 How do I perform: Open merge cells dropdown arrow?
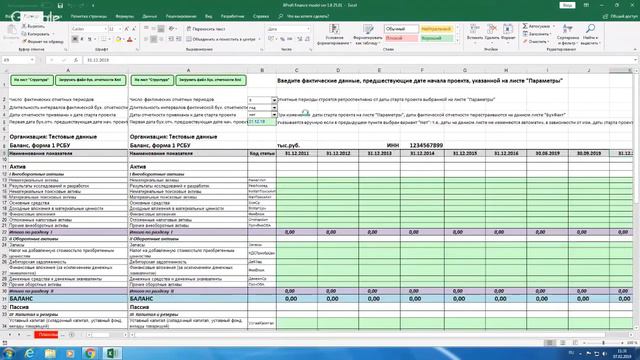click(x=260, y=39)
